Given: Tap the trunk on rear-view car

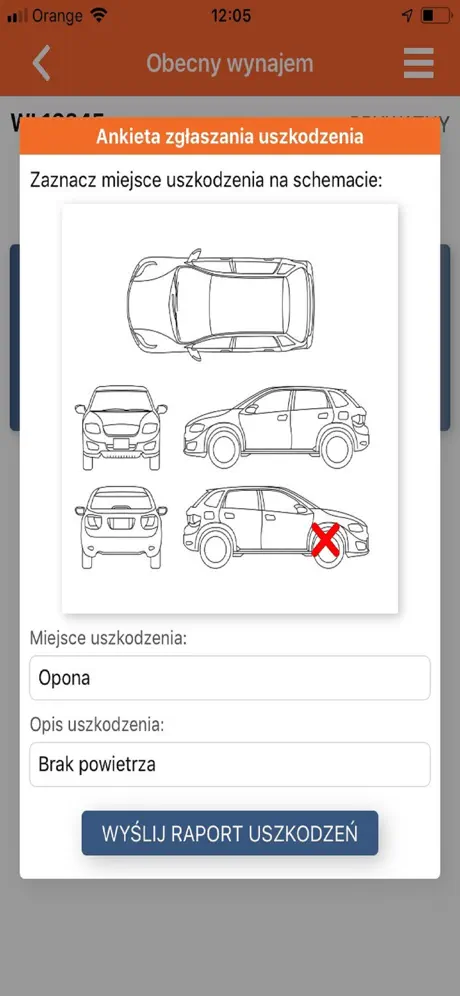Looking at the screenshot, I should coord(121,522).
